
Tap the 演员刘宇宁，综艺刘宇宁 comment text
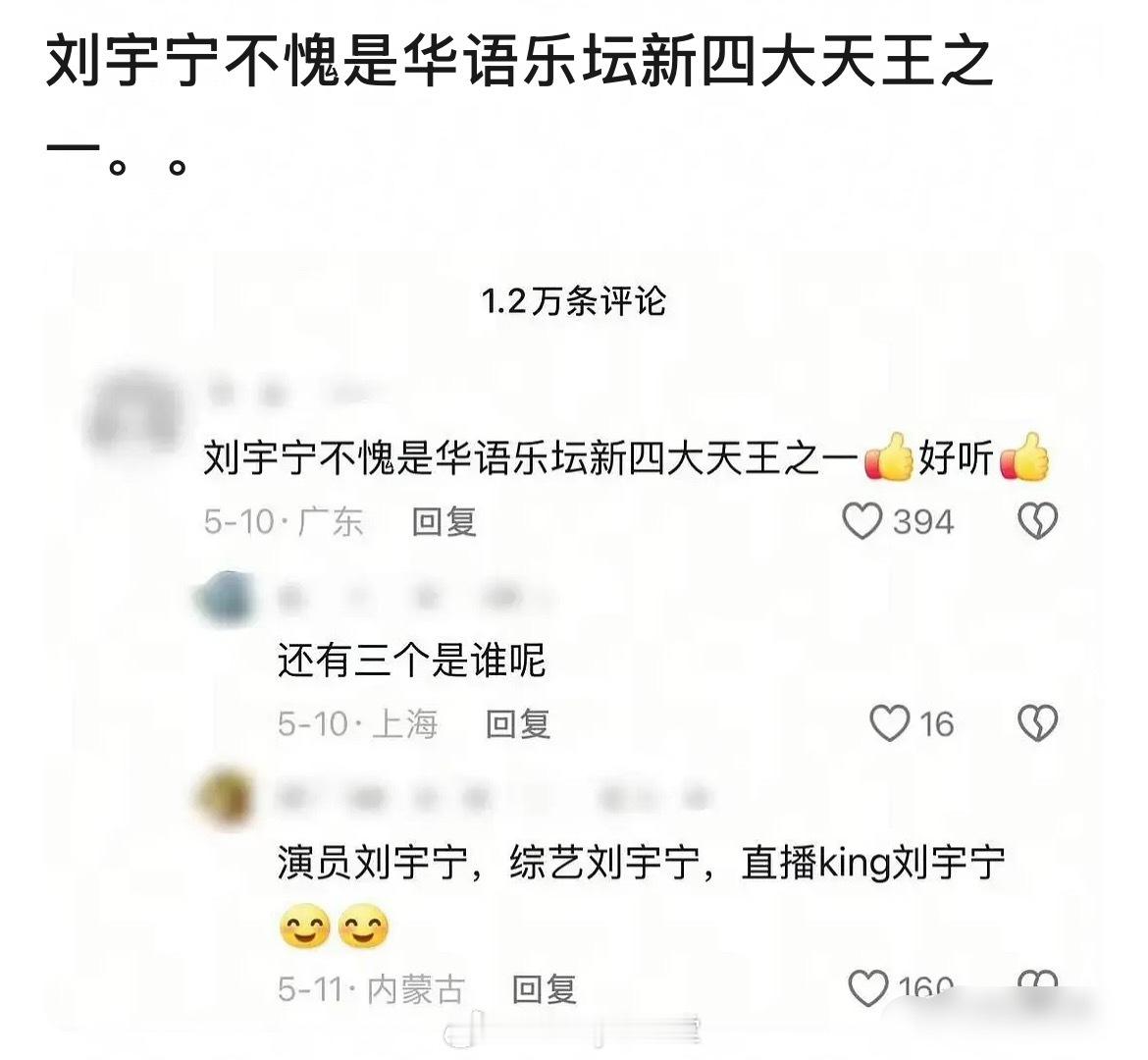click(642, 894)
